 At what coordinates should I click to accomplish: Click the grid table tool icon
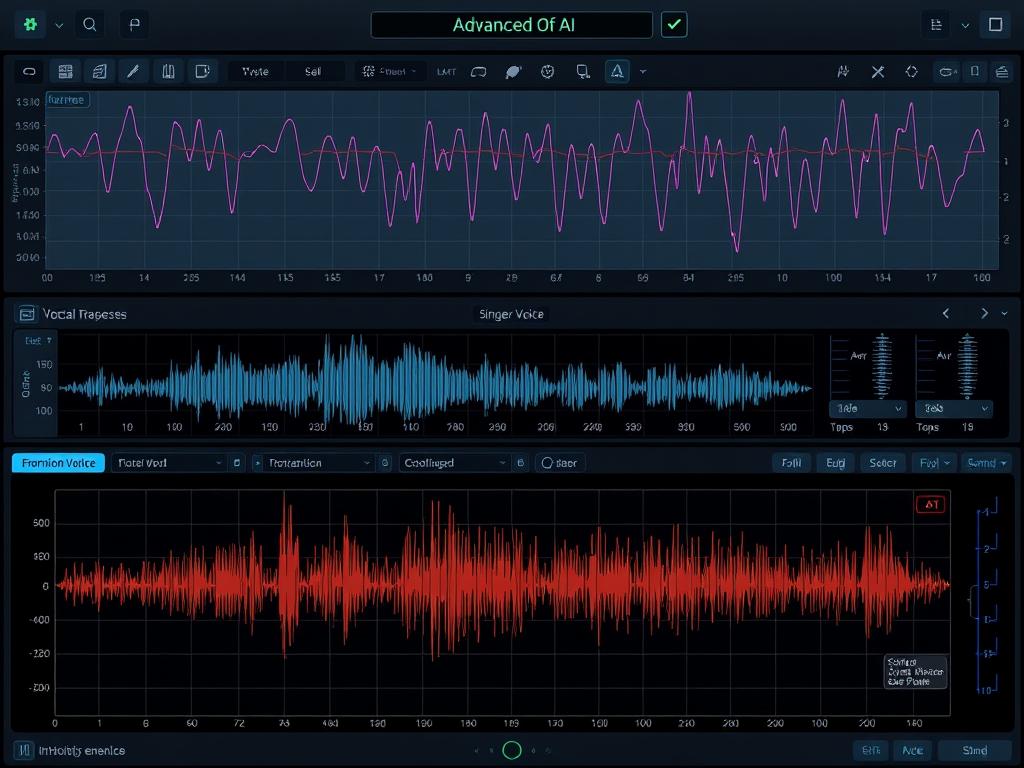coord(65,71)
